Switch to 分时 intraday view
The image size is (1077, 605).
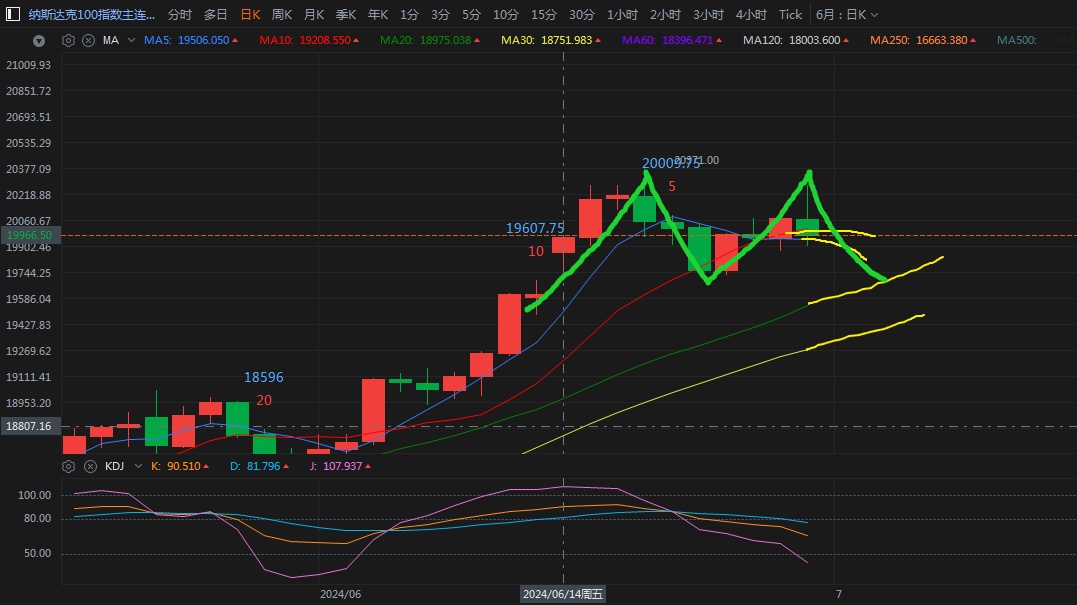point(180,15)
